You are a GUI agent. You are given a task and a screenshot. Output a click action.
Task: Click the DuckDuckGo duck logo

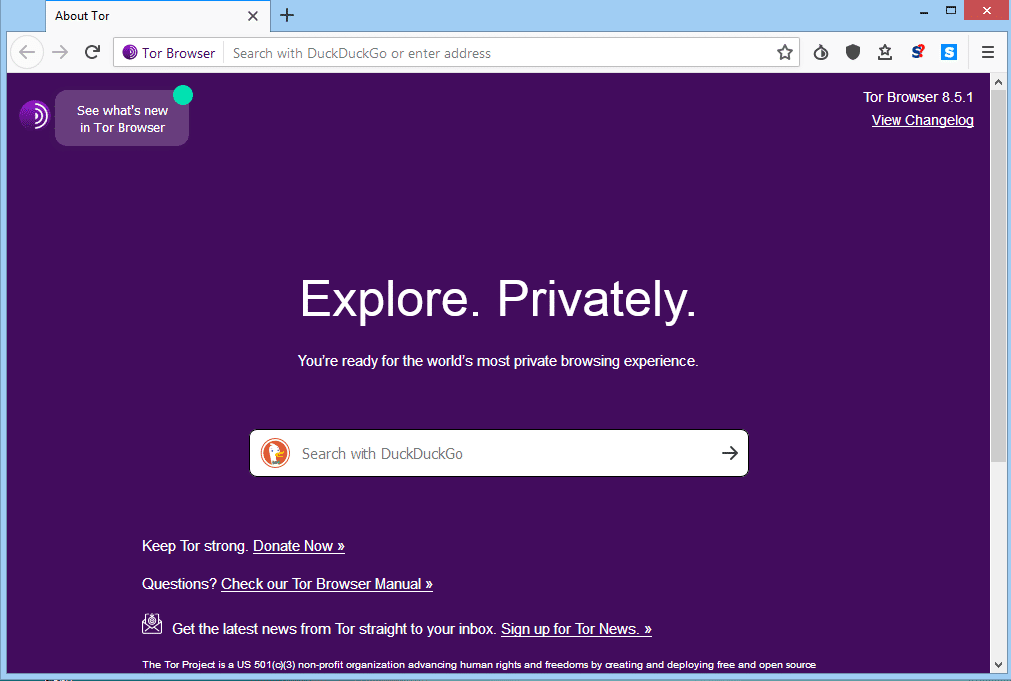click(275, 453)
